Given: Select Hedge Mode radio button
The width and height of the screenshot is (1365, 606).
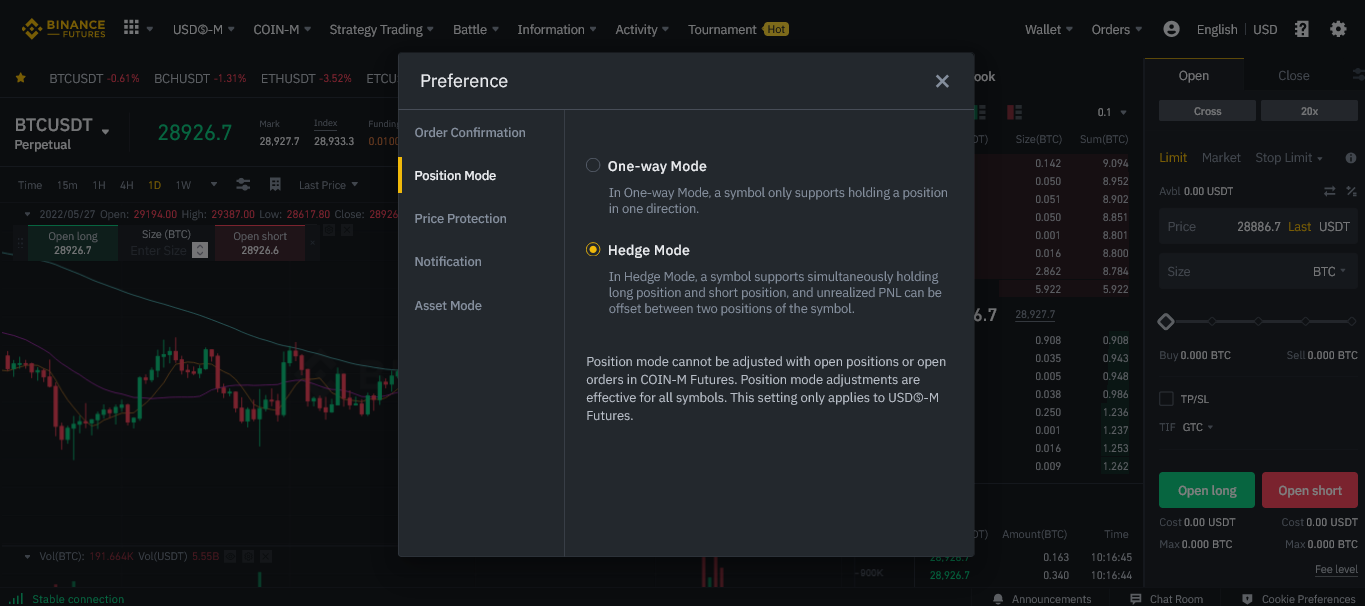Looking at the screenshot, I should [593, 250].
